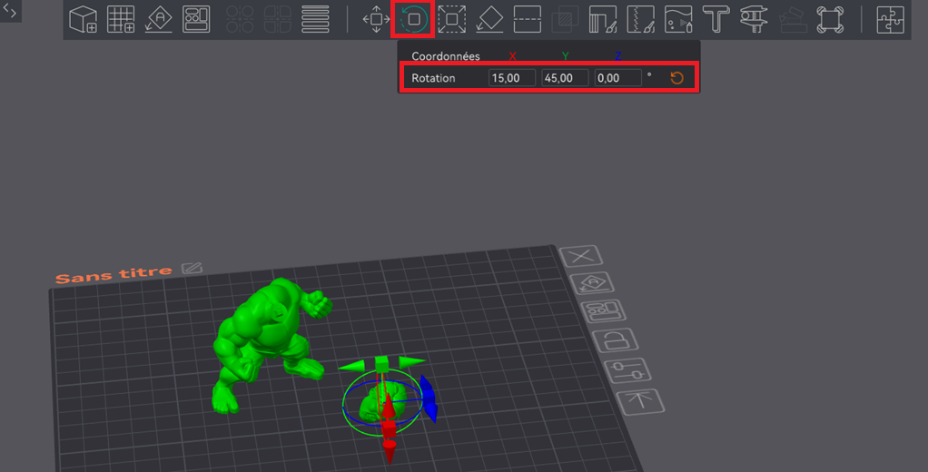Image resolution: width=928 pixels, height=472 pixels.
Task: Click the Auto orient toolbar icon
Action: (x=159, y=20)
